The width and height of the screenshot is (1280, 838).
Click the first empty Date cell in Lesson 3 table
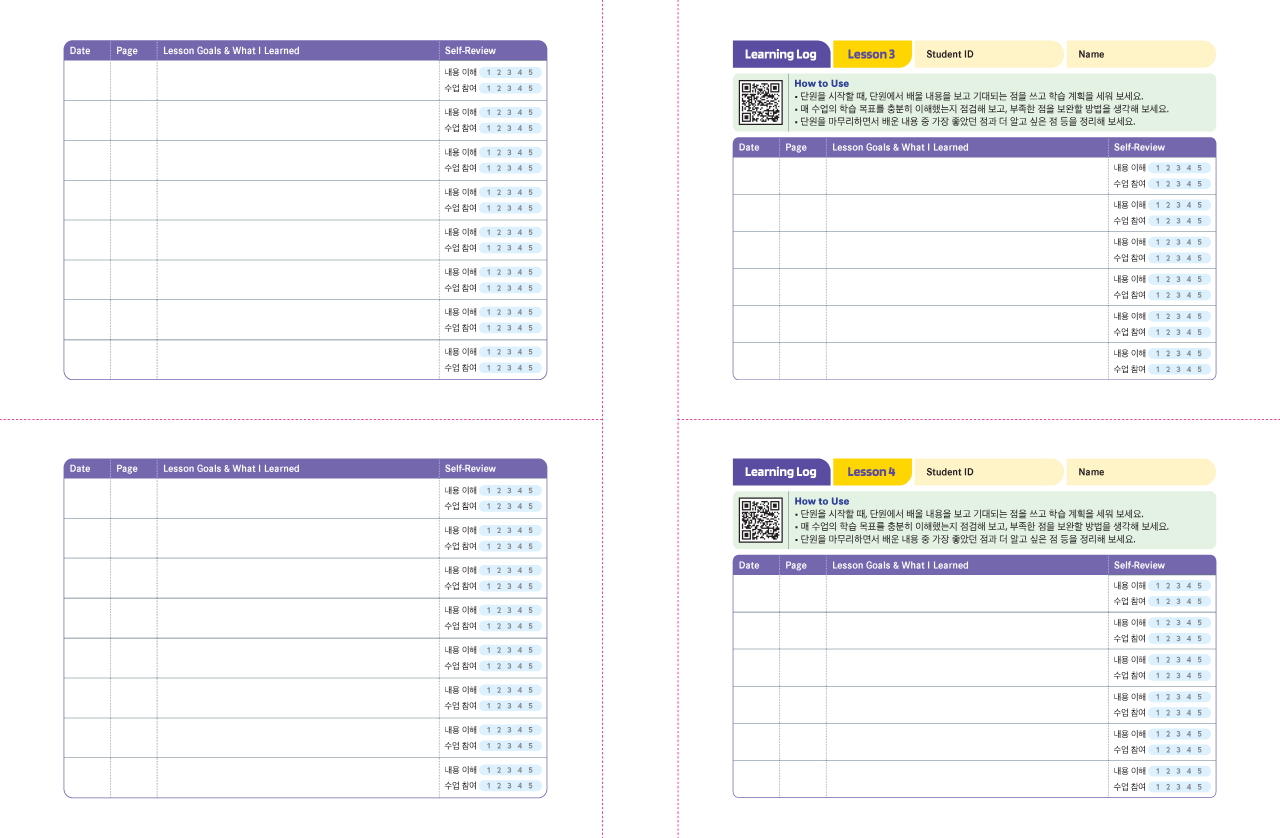tap(756, 176)
